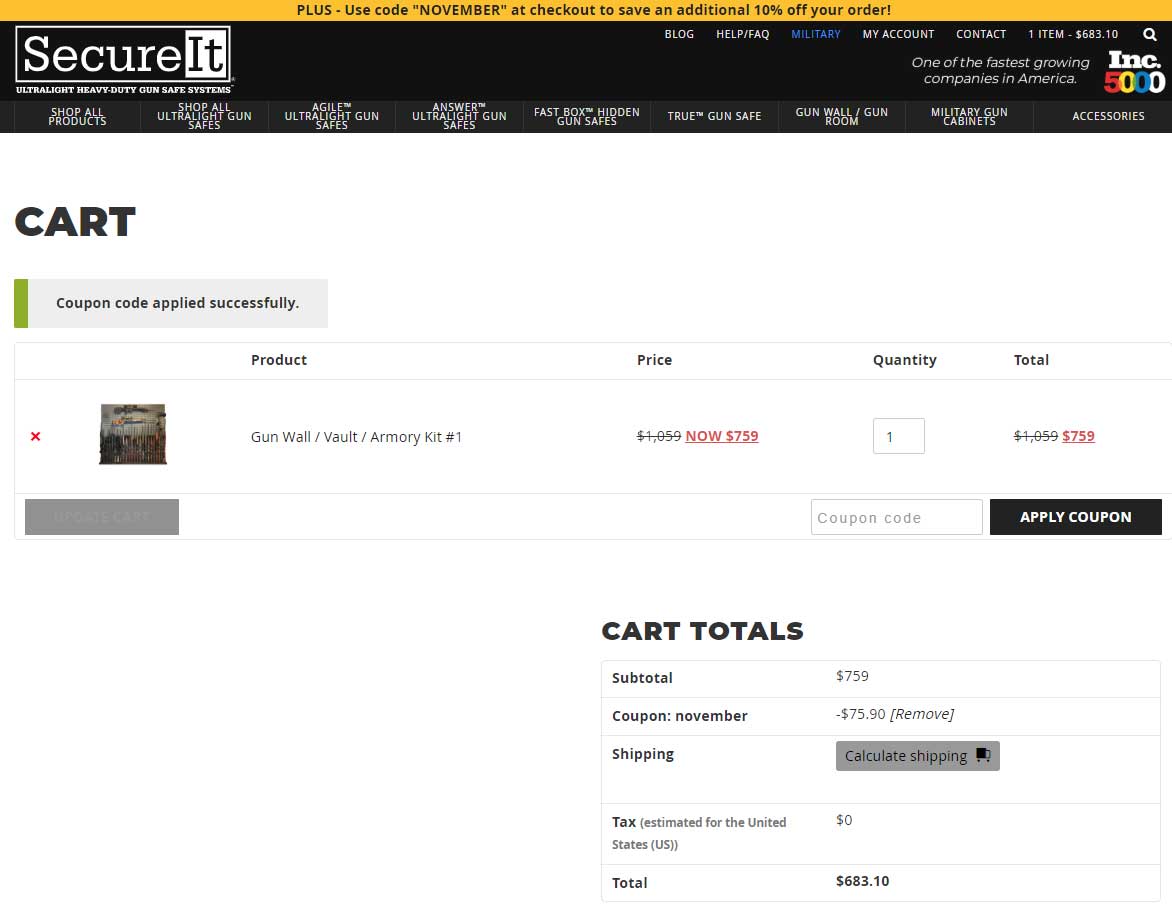Click the Coupon code field
The width and height of the screenshot is (1172, 908).
[x=896, y=517]
